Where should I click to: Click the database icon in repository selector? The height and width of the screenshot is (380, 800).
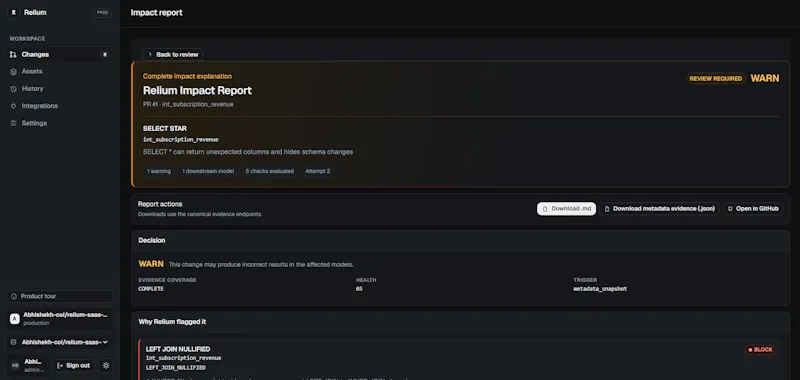pos(14,342)
